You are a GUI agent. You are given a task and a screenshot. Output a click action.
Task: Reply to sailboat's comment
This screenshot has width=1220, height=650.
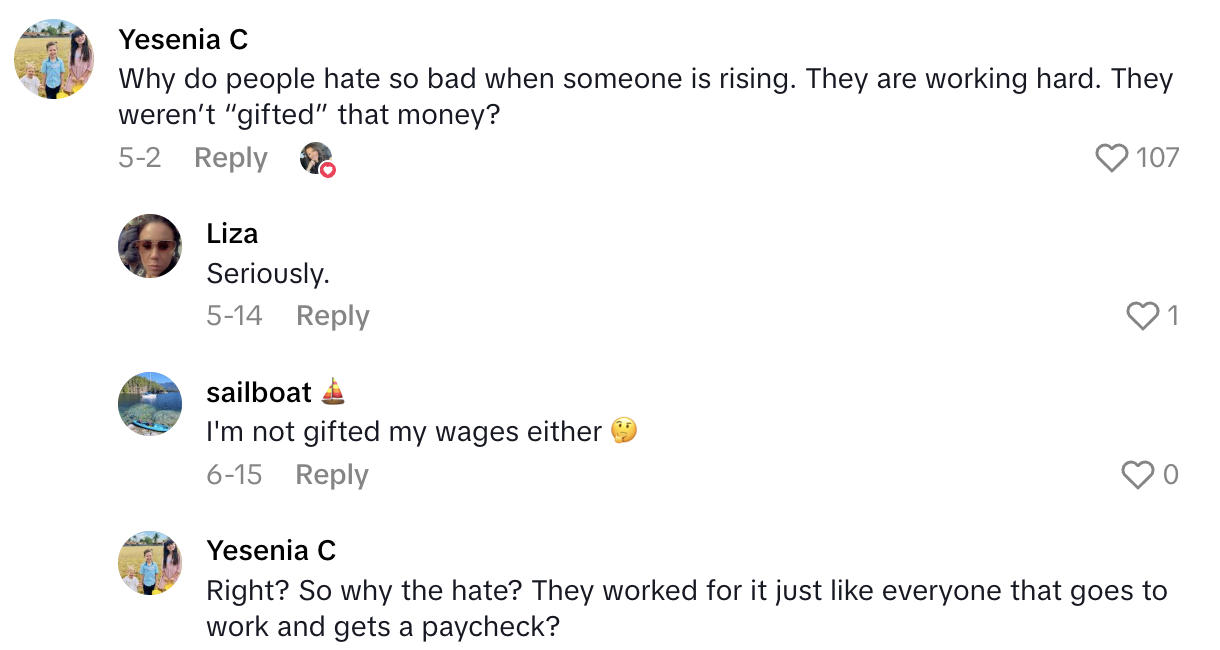tap(332, 475)
